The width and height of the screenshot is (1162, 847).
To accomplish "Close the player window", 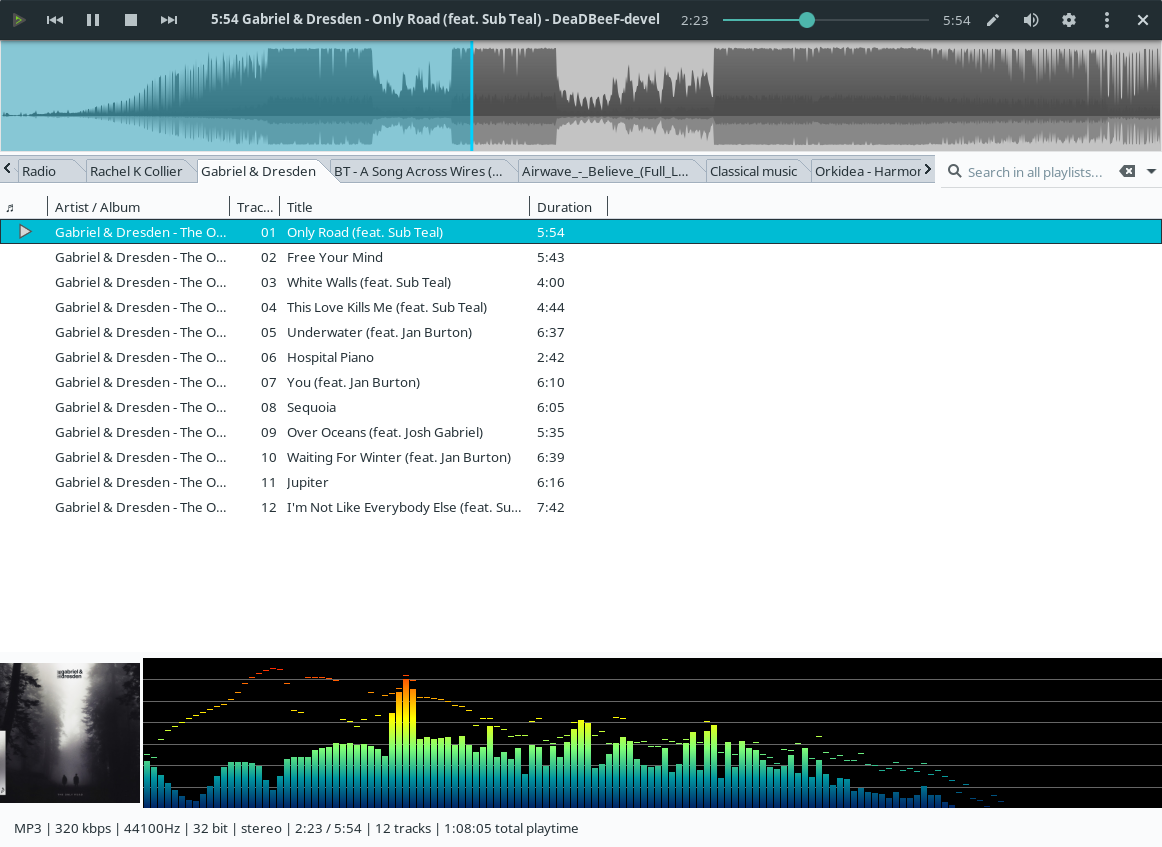I will pos(1143,20).
